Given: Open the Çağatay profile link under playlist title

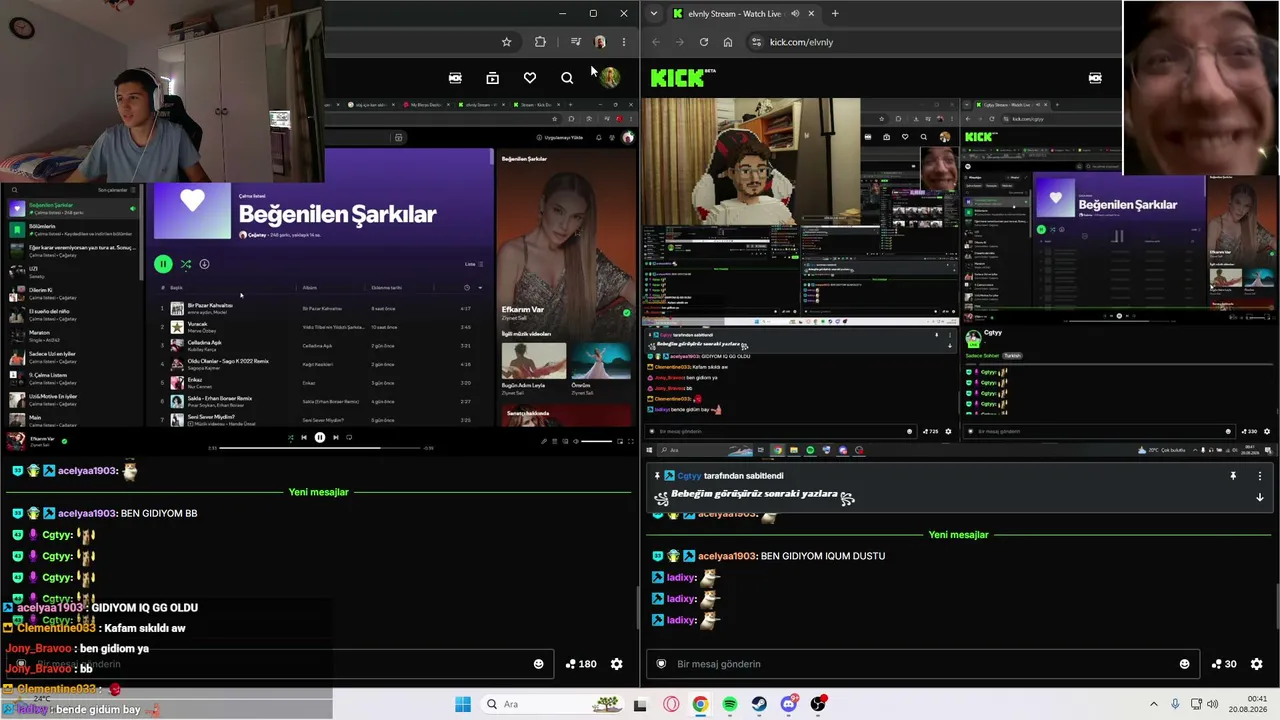Looking at the screenshot, I should pos(256,235).
